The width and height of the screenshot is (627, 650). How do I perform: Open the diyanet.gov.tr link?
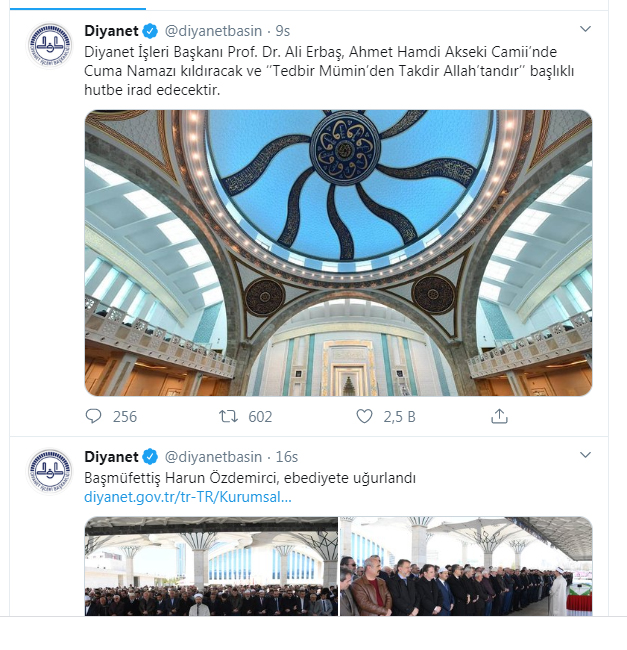tap(188, 497)
